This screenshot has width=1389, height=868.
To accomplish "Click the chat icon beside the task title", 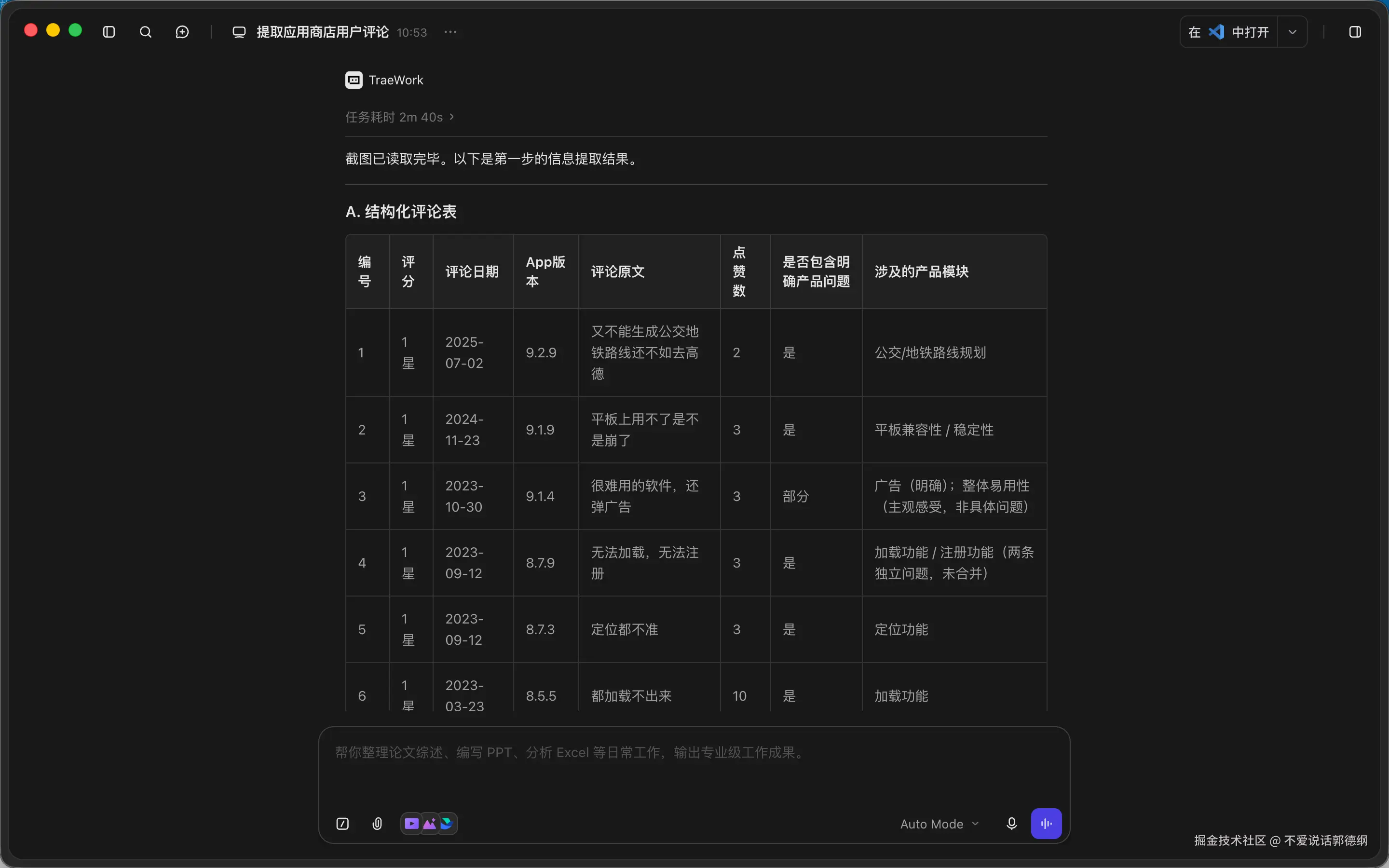I will coord(239,32).
